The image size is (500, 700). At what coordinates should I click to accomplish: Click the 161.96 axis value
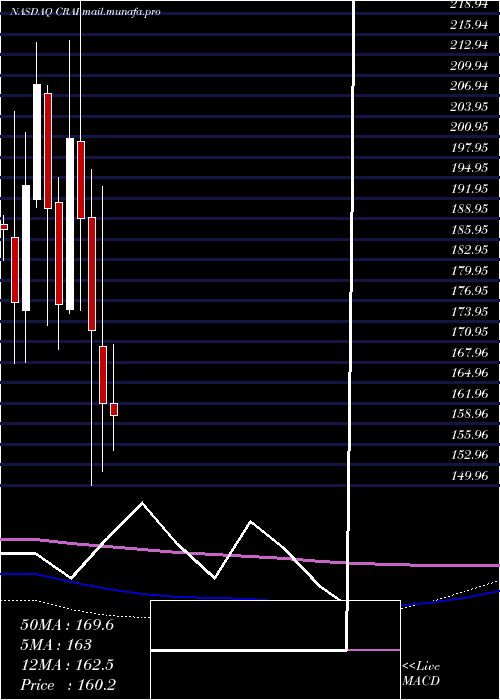click(x=469, y=393)
